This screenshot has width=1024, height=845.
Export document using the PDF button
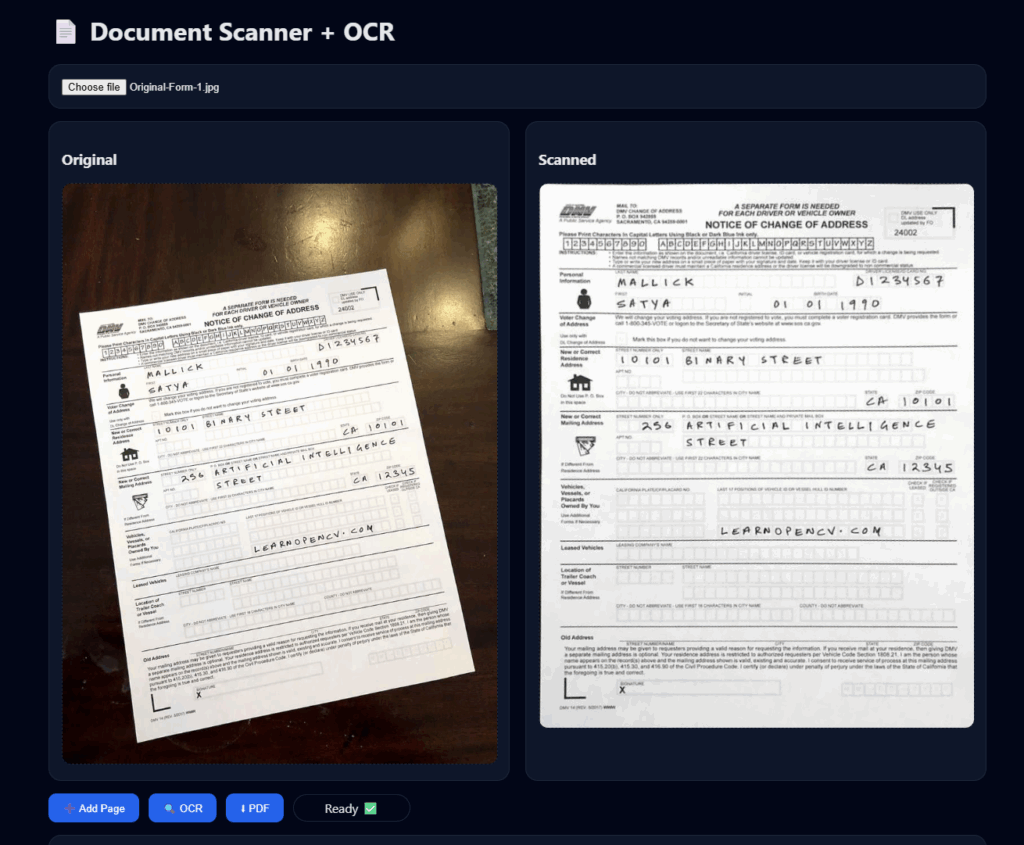254,807
